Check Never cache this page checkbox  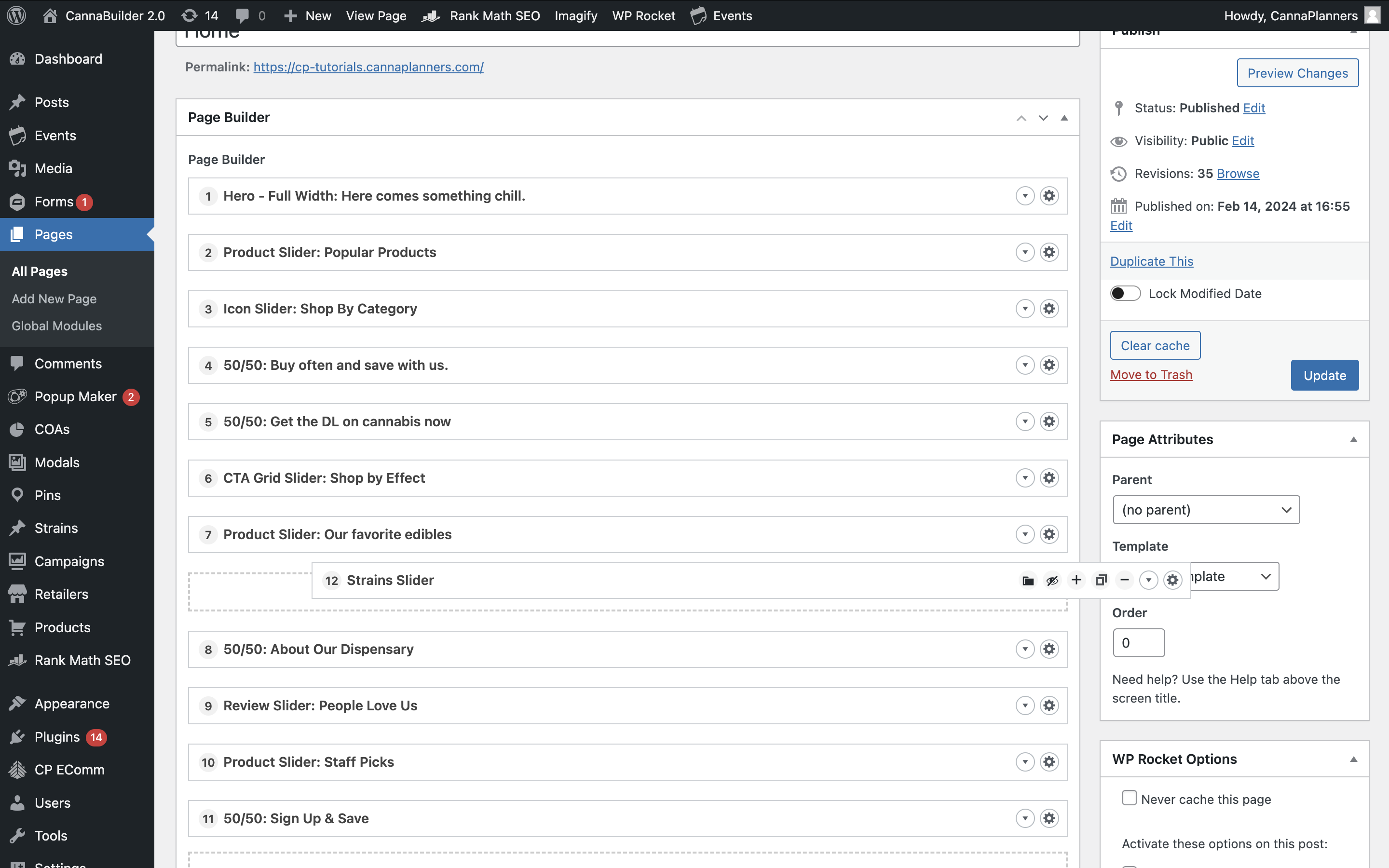click(1129, 798)
